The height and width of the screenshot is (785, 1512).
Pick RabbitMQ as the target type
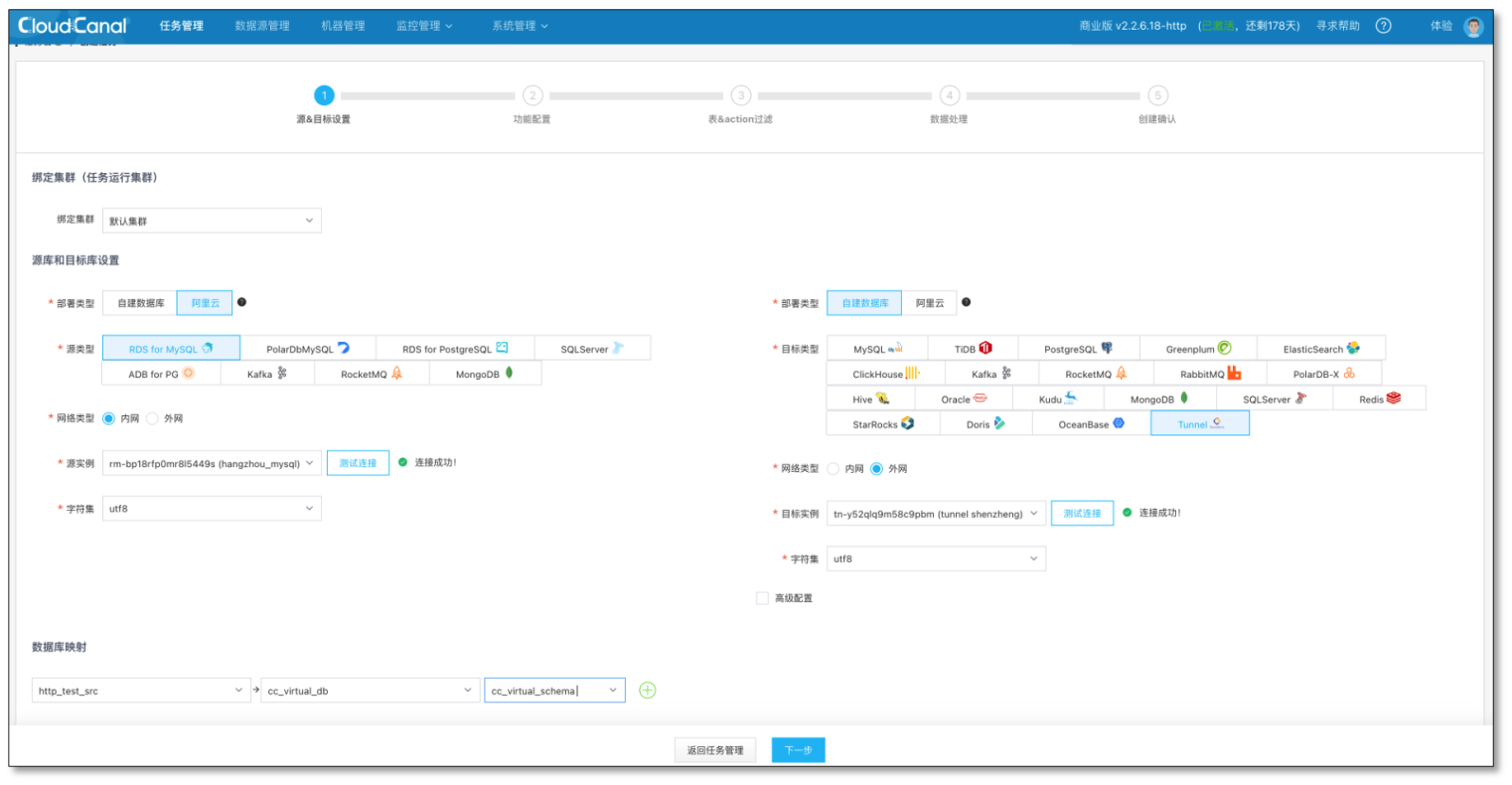(x=1210, y=374)
